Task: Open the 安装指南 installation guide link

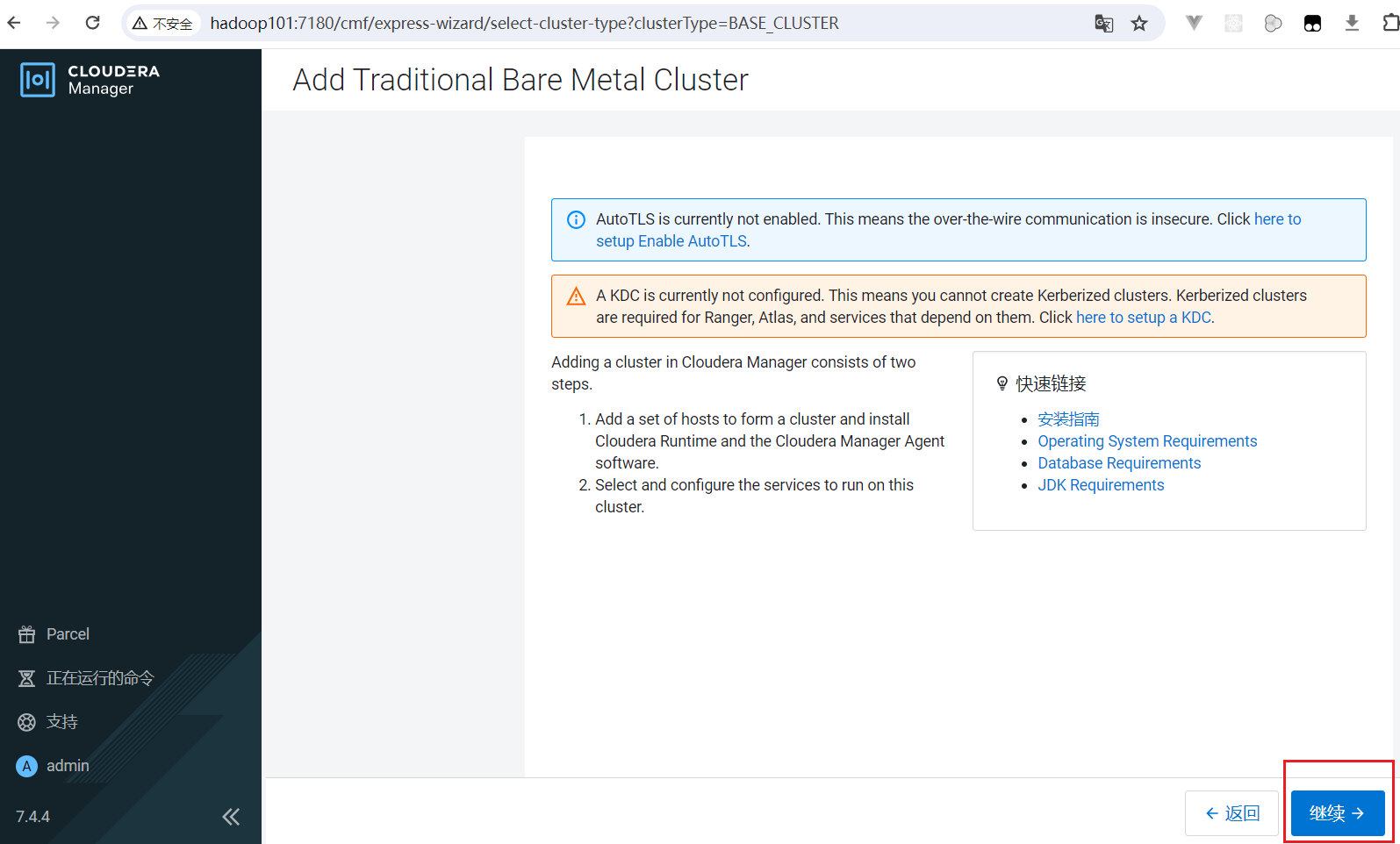Action: [x=1068, y=419]
